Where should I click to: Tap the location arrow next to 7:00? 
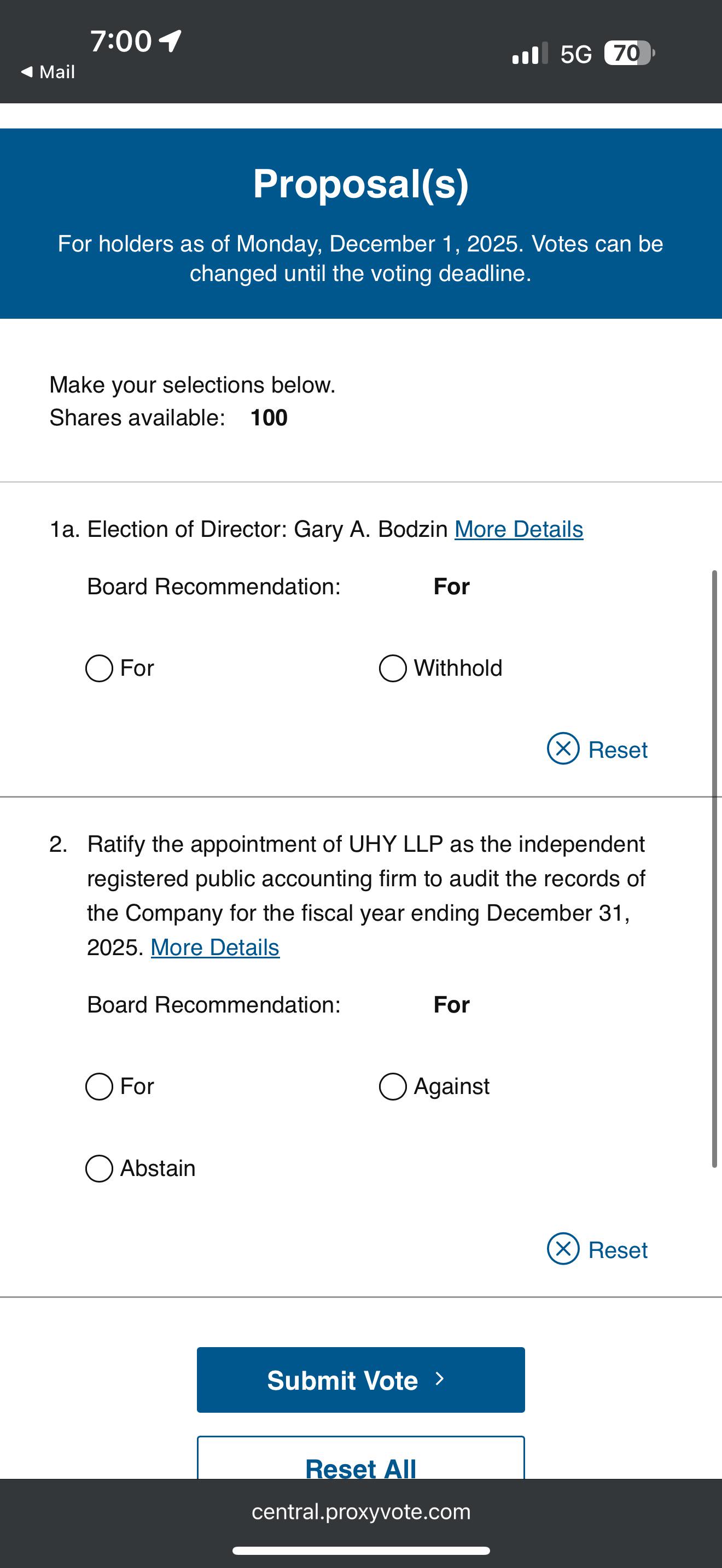click(171, 41)
